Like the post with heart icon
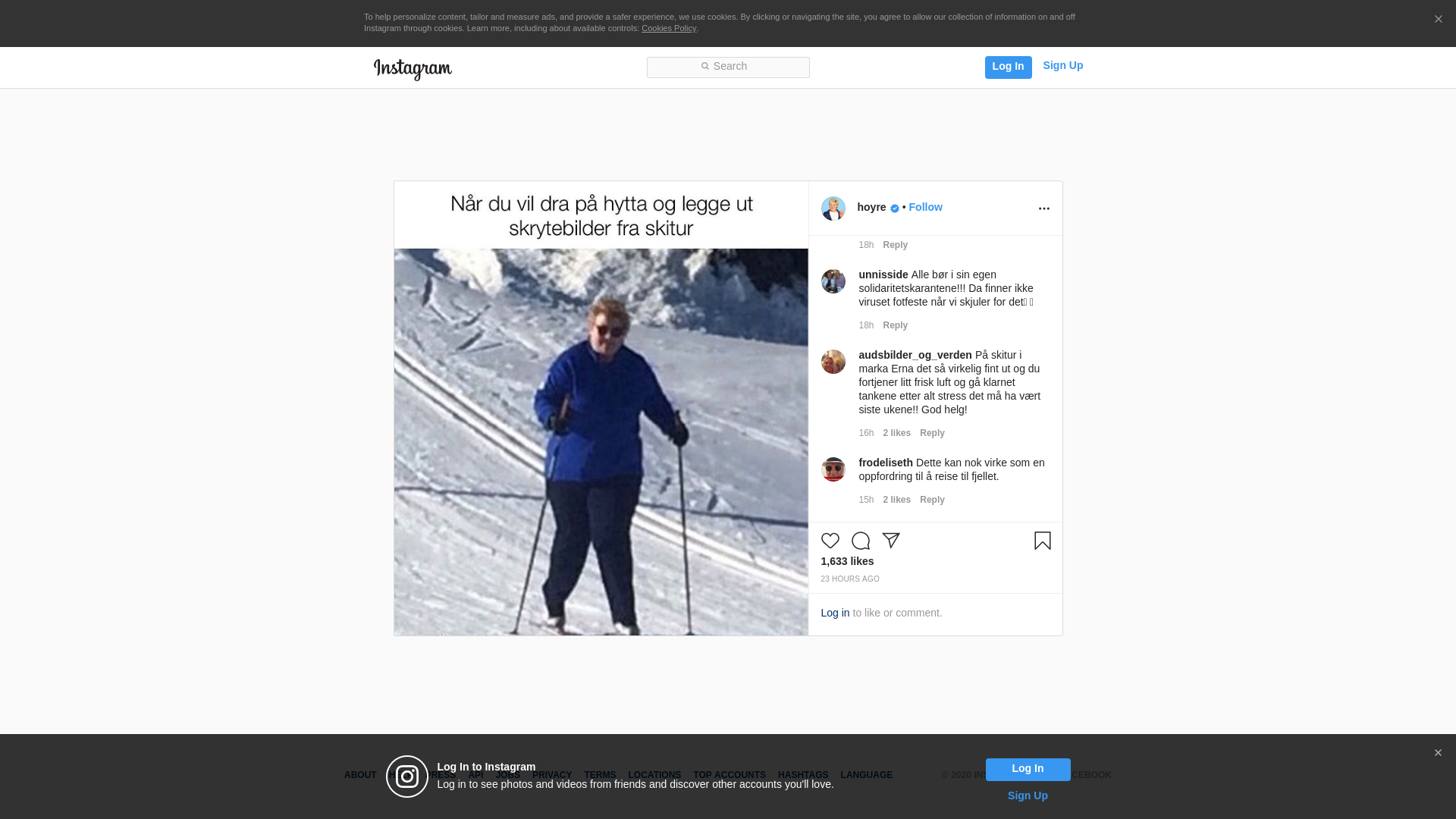 tap(830, 541)
